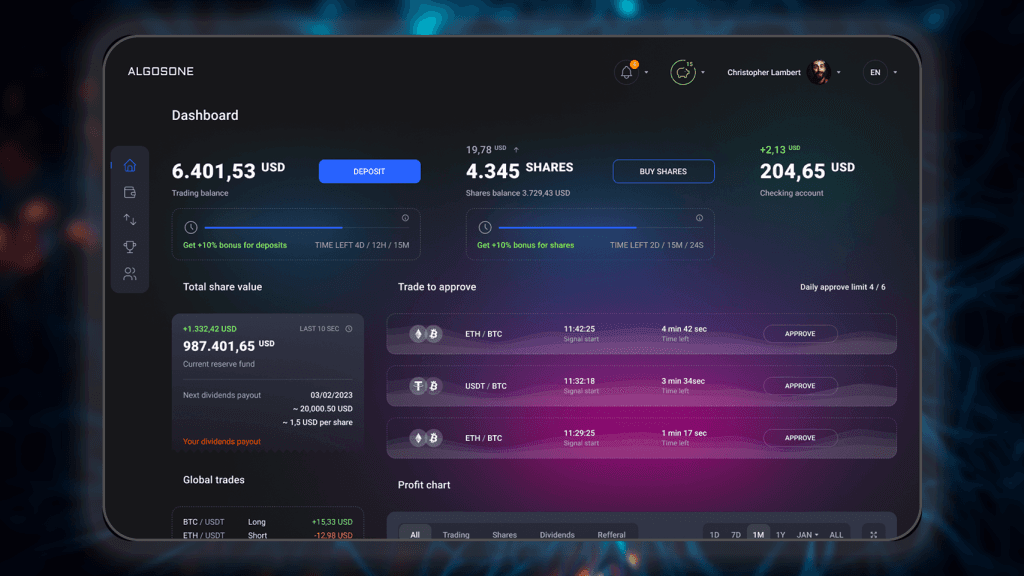Screen dimensions: 1024x576
Task: Select the 1Y time range
Action: (x=780, y=535)
